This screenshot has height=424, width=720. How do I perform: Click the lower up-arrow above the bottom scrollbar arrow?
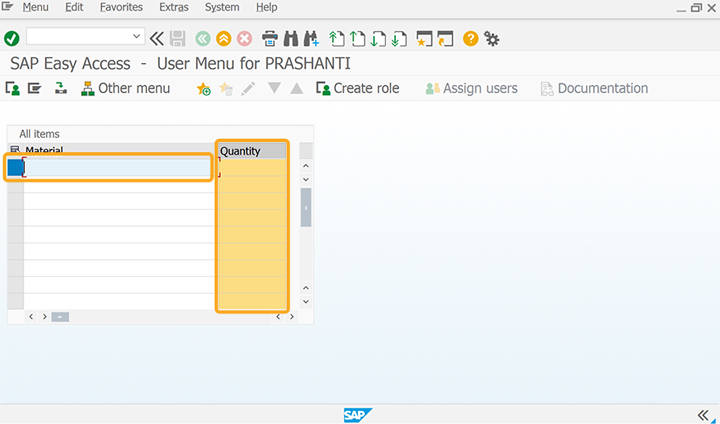click(306, 288)
